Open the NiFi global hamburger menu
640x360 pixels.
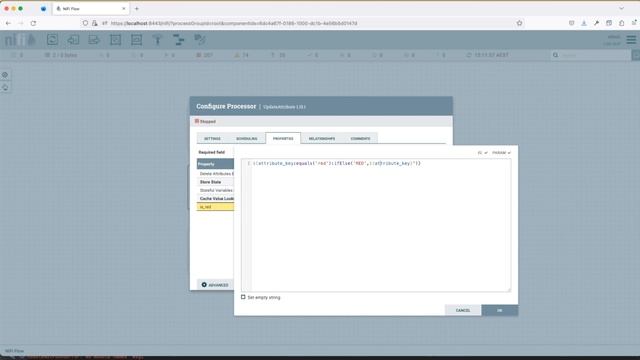click(x=631, y=40)
